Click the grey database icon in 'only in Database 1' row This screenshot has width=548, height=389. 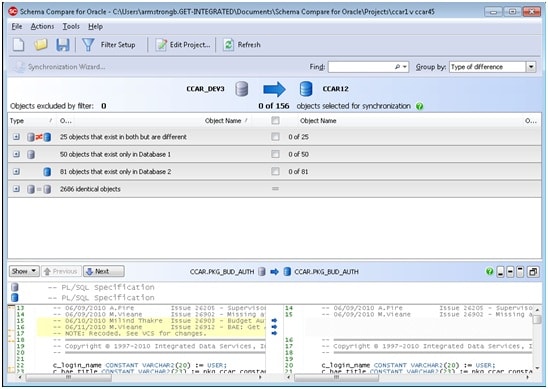tap(31, 154)
